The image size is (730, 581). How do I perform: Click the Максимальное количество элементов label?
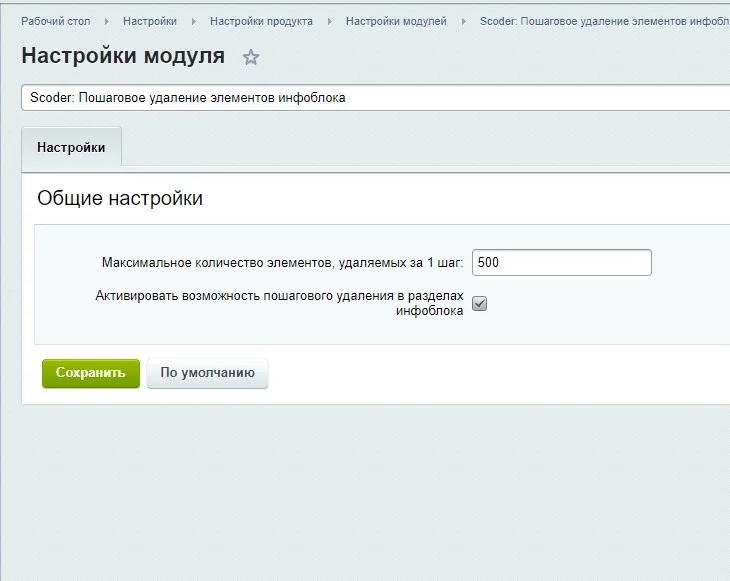tap(282, 263)
